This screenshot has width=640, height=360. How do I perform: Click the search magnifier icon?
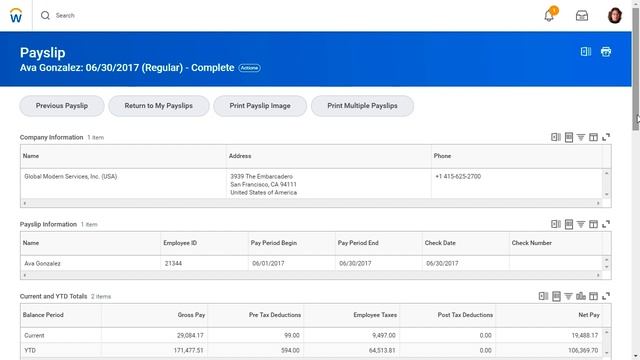point(45,16)
